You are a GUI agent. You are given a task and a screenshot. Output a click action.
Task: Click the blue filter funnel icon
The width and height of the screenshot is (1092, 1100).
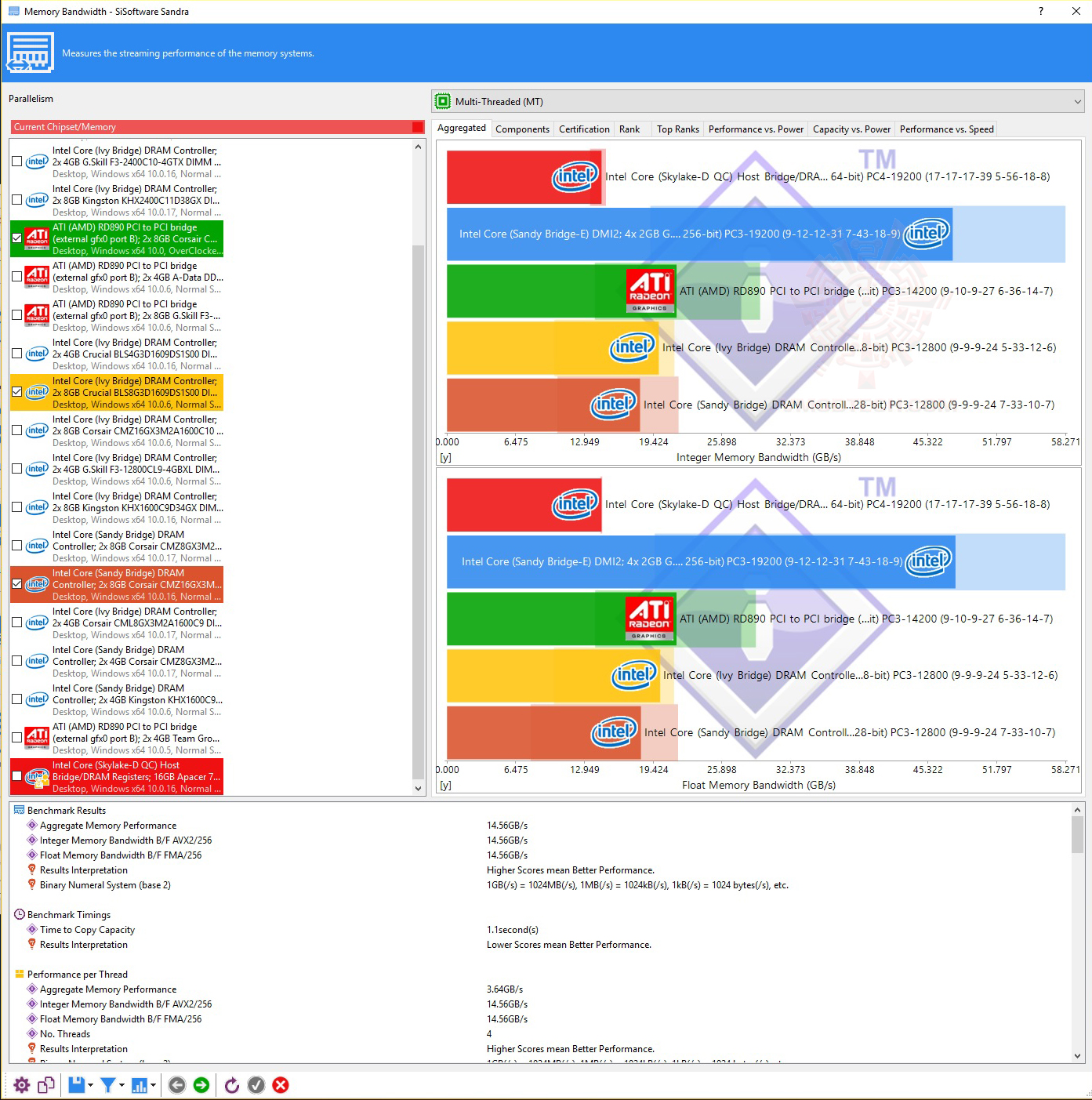point(108,1085)
